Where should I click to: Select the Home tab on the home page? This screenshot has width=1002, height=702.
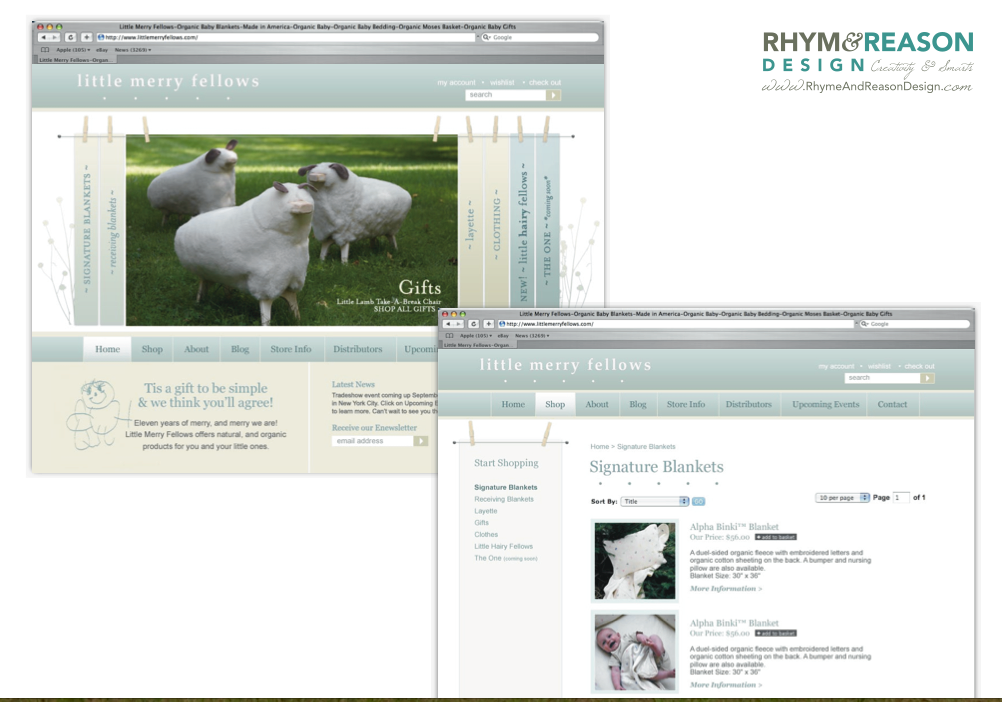(x=107, y=349)
